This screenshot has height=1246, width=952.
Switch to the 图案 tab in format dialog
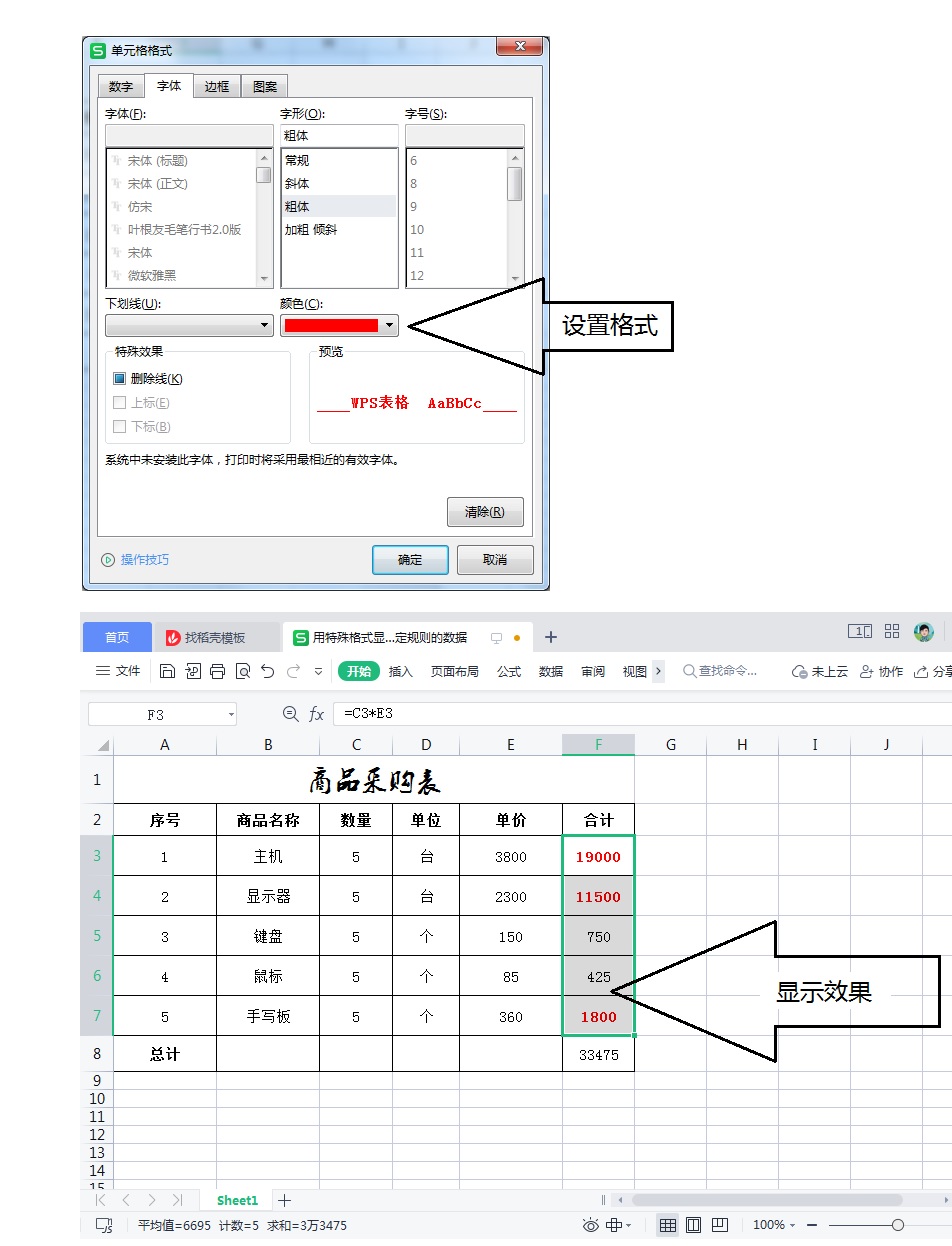pyautogui.click(x=266, y=86)
